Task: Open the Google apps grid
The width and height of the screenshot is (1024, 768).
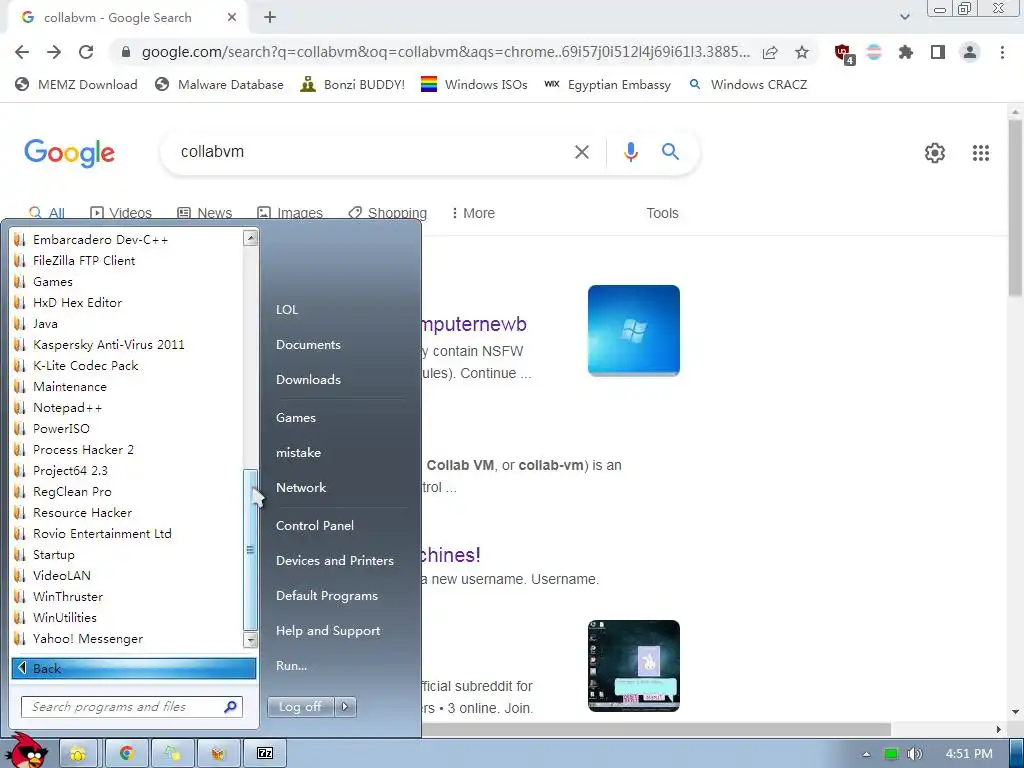Action: pyautogui.click(x=980, y=153)
